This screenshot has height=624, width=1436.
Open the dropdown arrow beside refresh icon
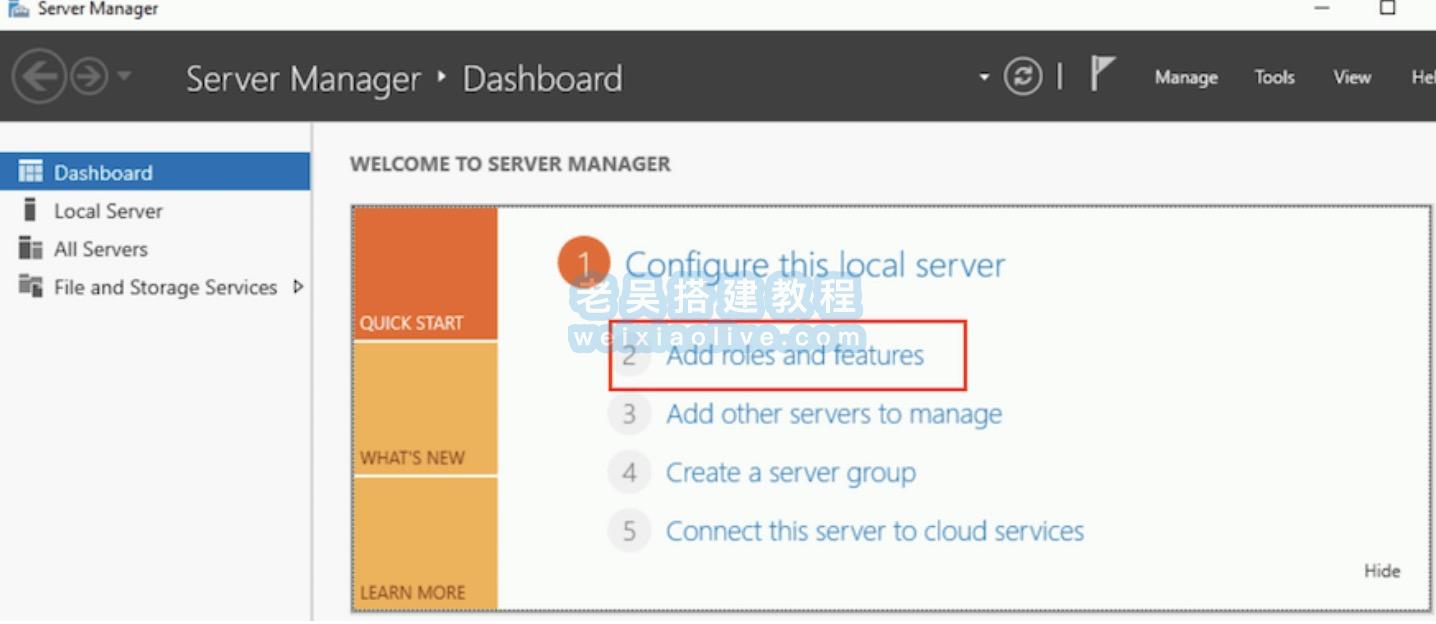click(984, 77)
